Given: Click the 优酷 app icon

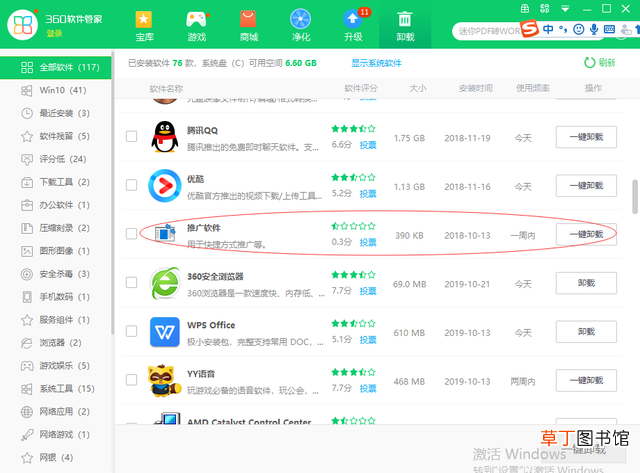Looking at the screenshot, I should 164,186.
